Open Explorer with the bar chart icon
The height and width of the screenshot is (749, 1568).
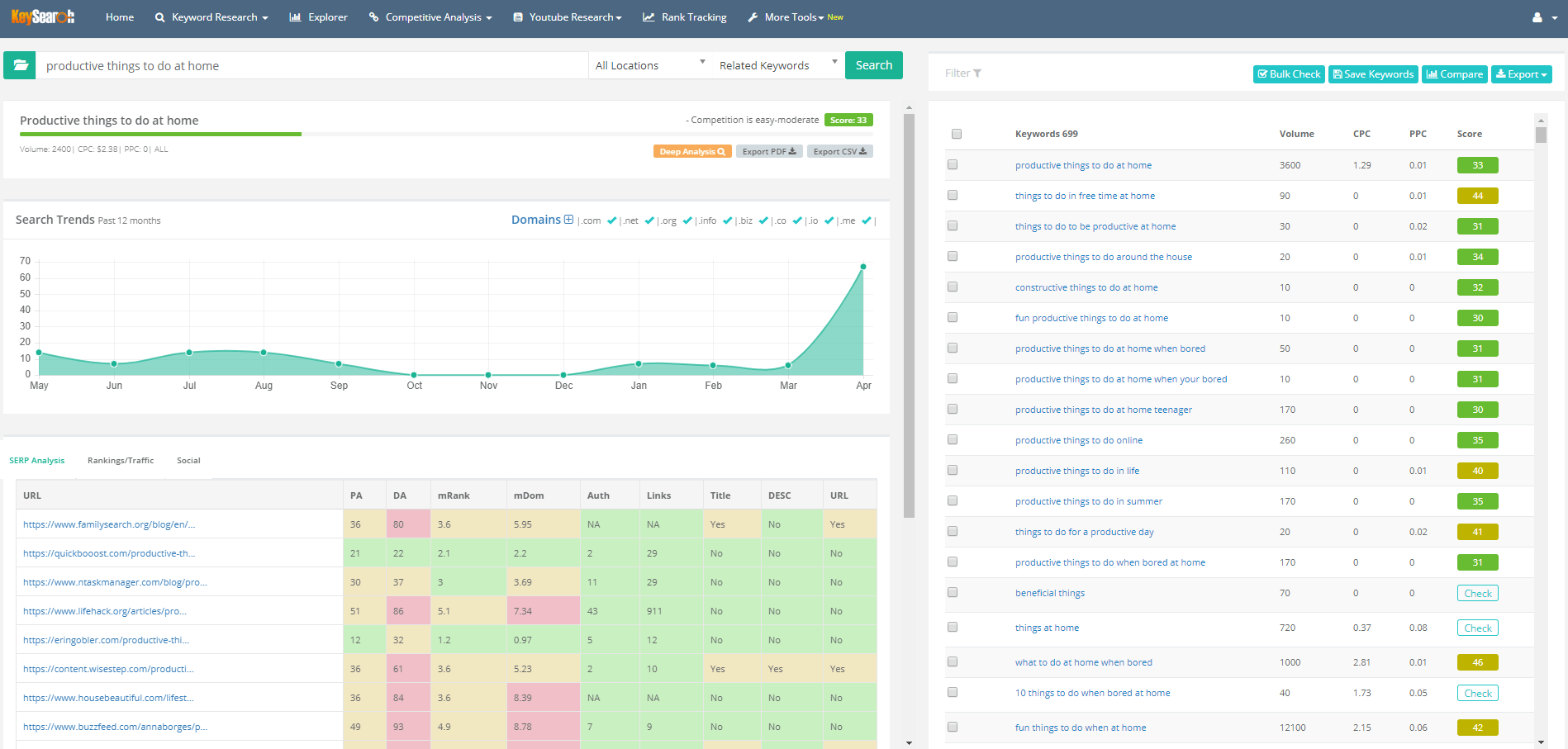pyautogui.click(x=318, y=17)
